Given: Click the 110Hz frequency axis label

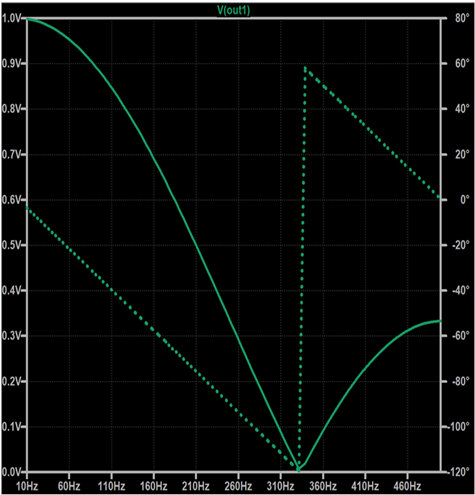Looking at the screenshot, I should [x=111, y=486].
